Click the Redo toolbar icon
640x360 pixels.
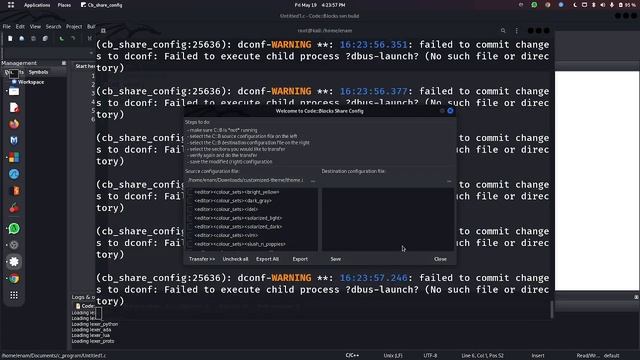(x=73, y=38)
